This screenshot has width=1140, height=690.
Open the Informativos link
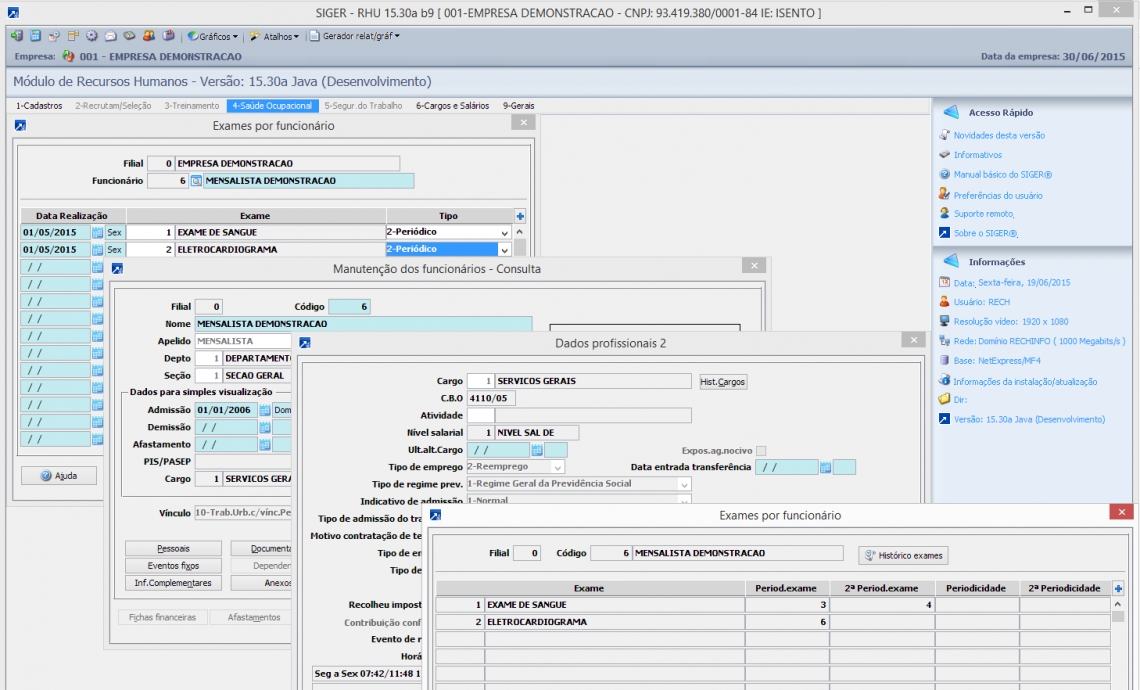pos(977,155)
